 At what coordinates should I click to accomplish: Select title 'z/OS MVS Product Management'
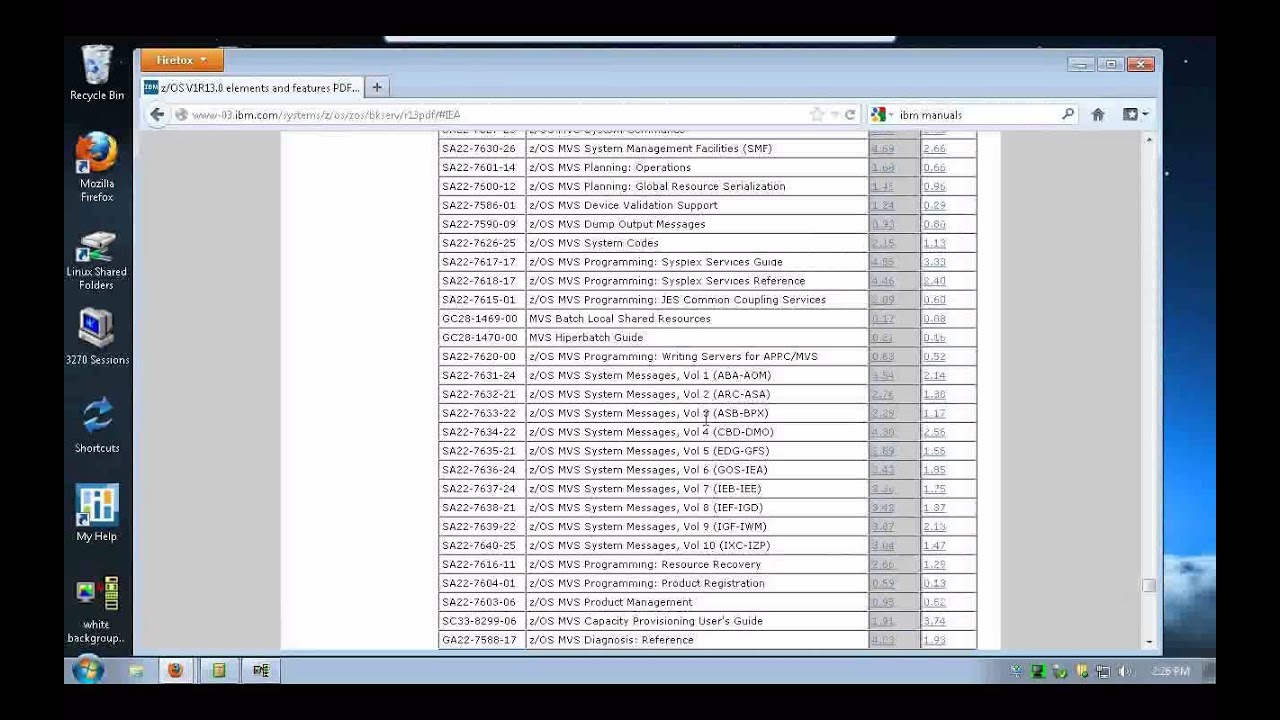click(611, 602)
